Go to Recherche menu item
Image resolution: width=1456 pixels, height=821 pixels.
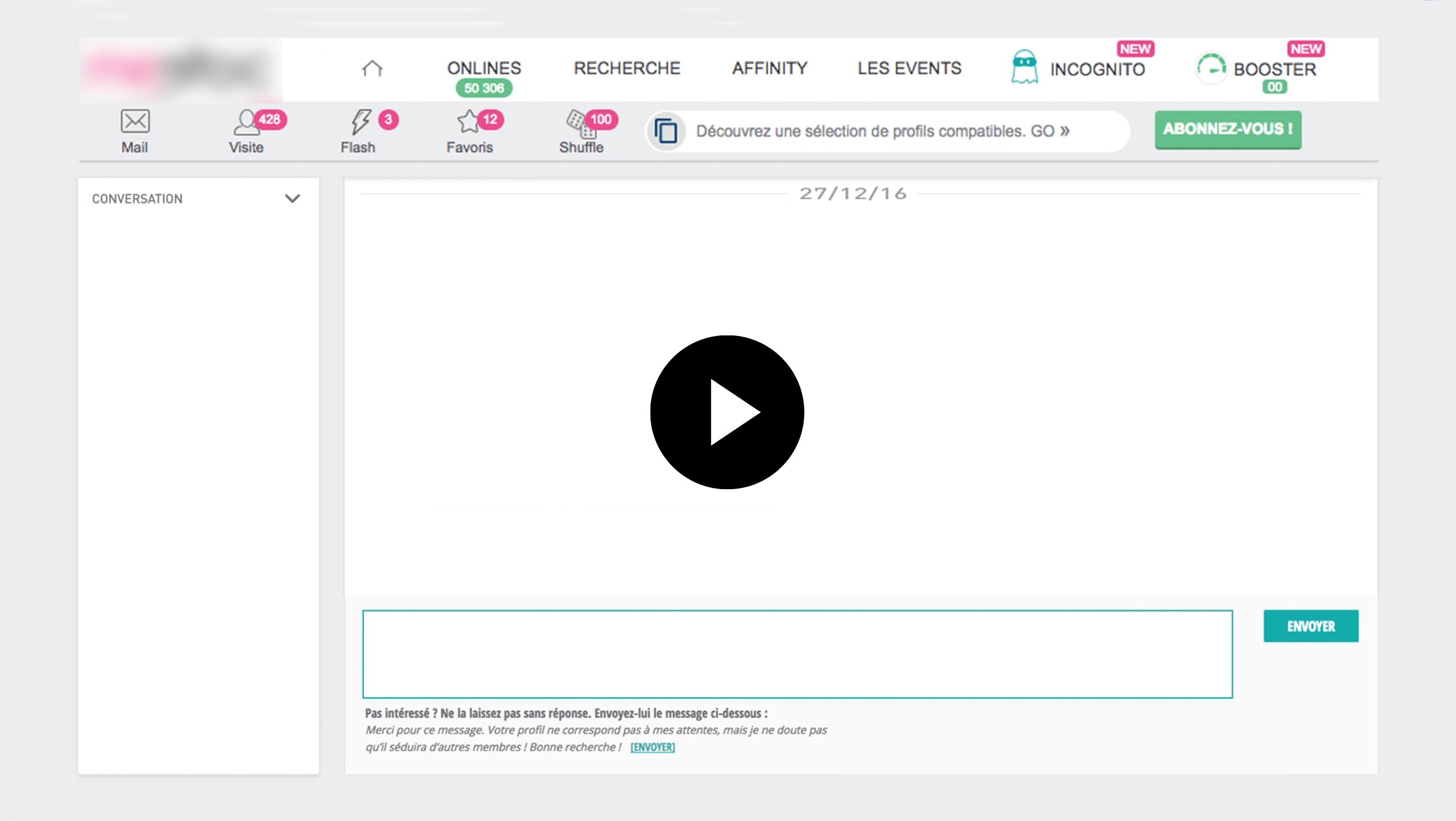coord(627,68)
